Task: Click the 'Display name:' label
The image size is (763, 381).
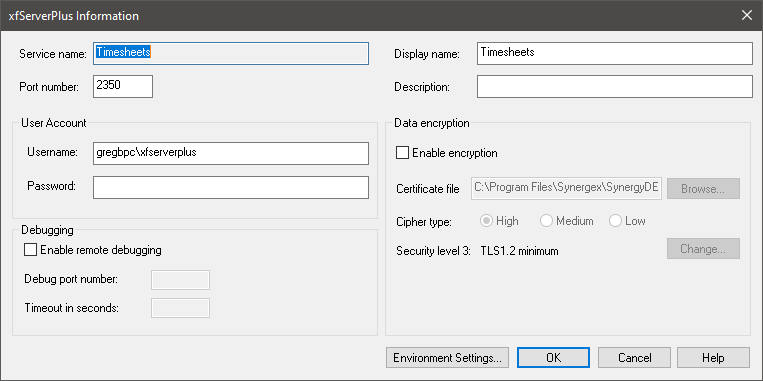Action: [x=427, y=54]
